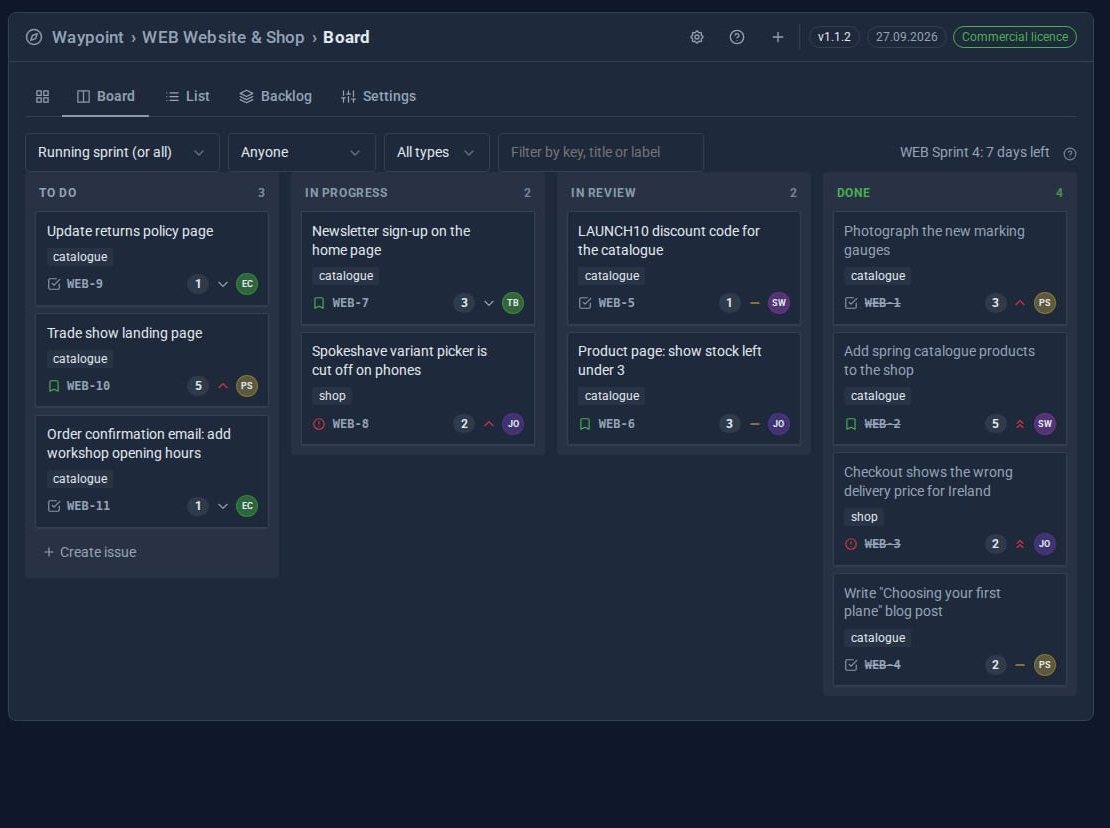This screenshot has width=1110, height=828.
Task: Click the sprint info help icon
Action: tap(1070, 154)
